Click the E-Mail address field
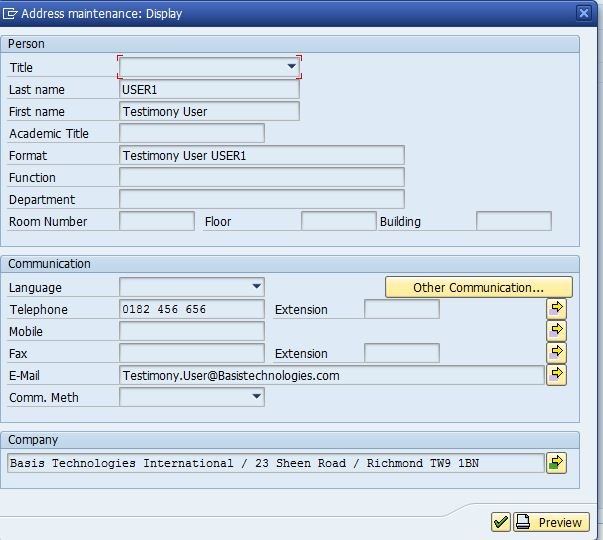 (331, 375)
